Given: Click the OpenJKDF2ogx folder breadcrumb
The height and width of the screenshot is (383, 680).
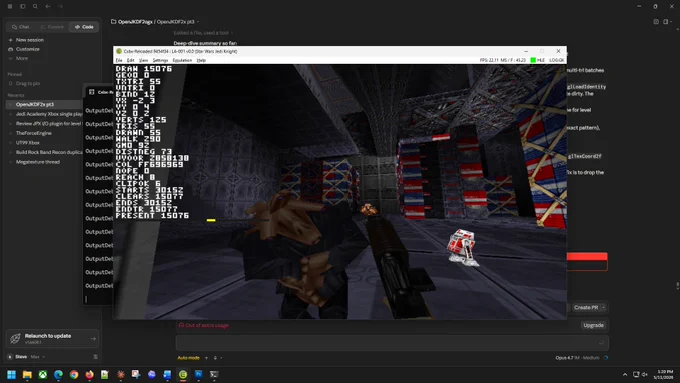Looking at the screenshot, I should click(x=132, y=22).
